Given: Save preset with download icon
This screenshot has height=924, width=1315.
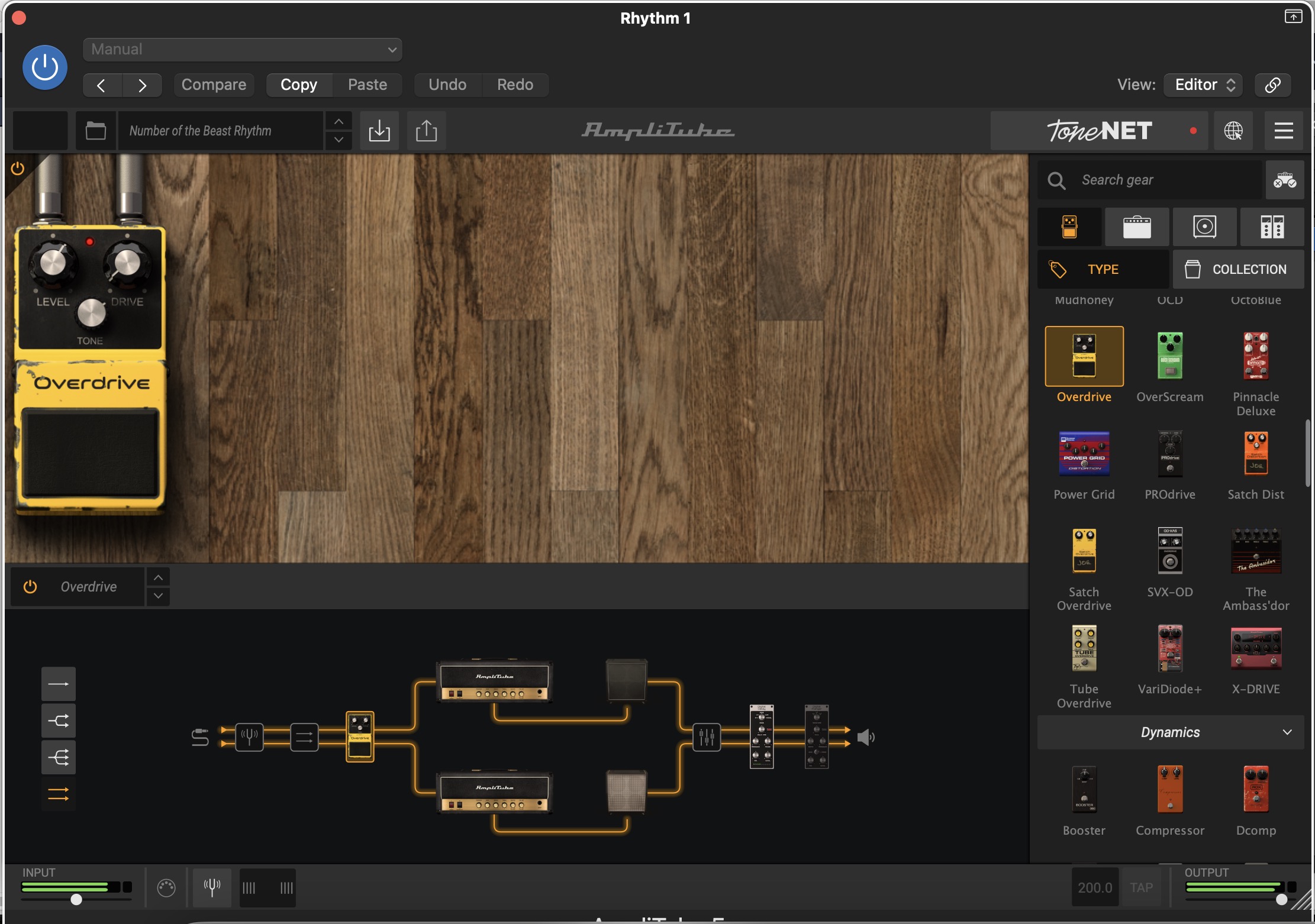Looking at the screenshot, I should 379,131.
